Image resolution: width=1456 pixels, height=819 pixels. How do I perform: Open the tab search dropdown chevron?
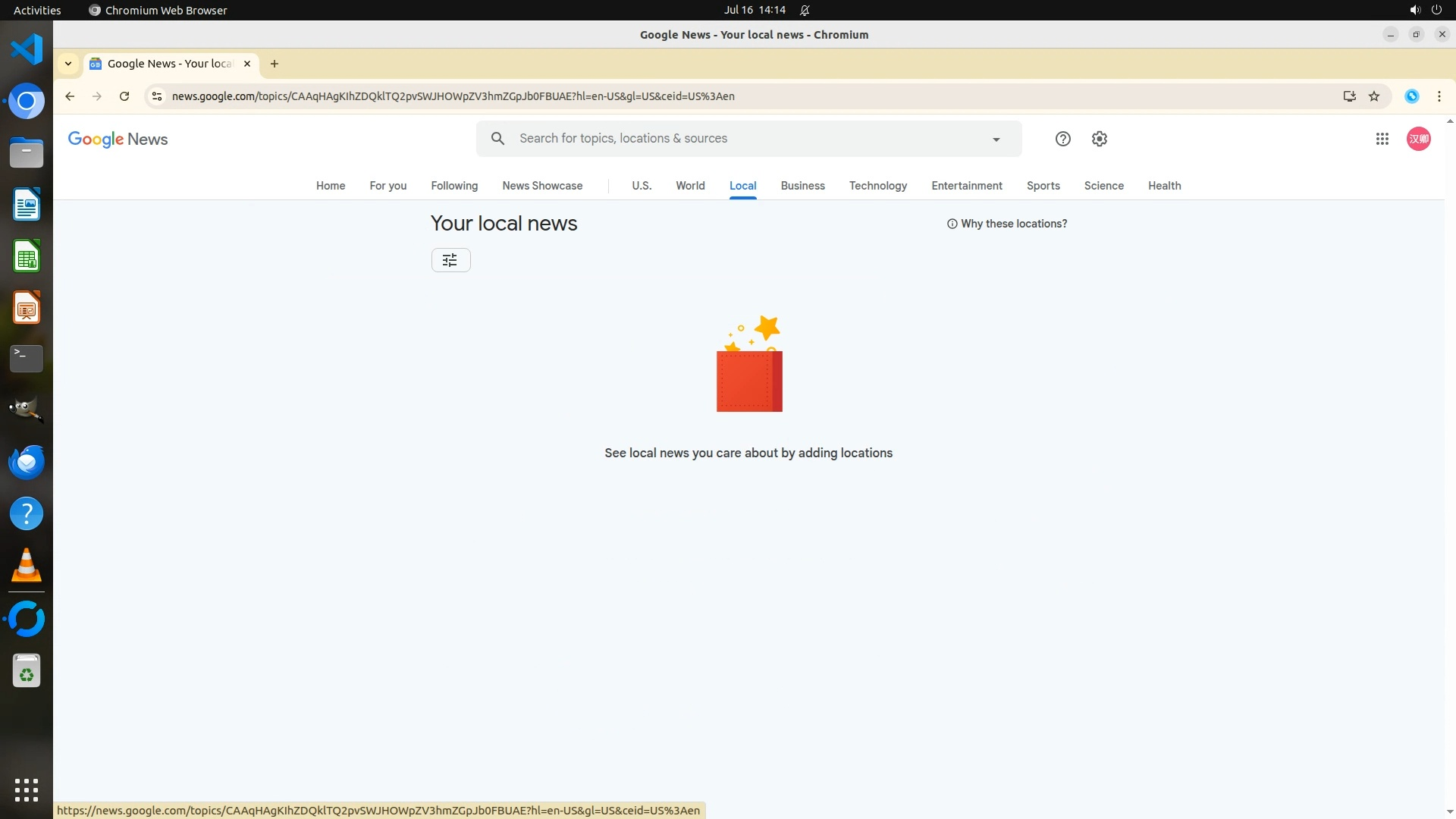pos(68,64)
